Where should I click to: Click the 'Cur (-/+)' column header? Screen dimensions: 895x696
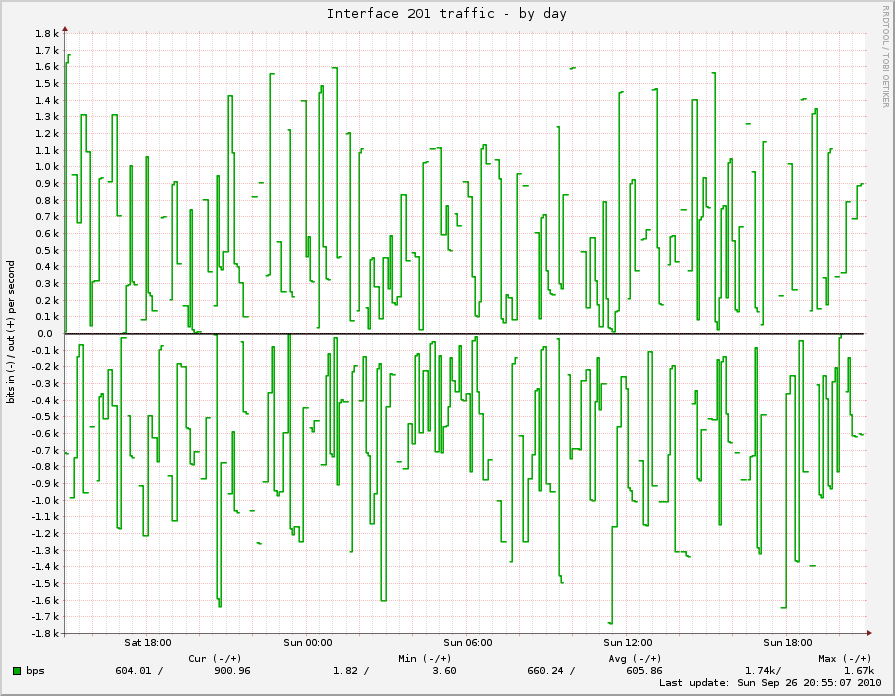pyautogui.click(x=215, y=658)
